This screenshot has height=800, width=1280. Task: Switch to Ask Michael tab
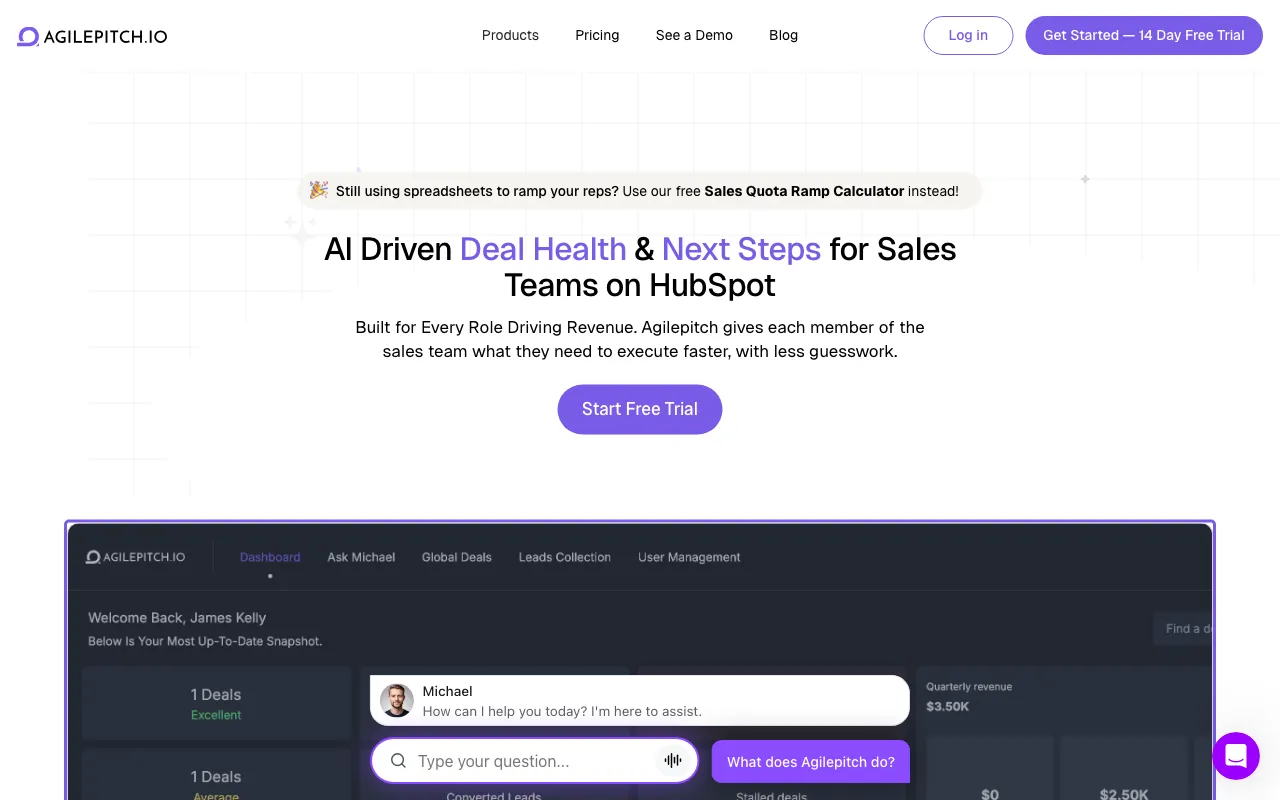[x=361, y=557]
